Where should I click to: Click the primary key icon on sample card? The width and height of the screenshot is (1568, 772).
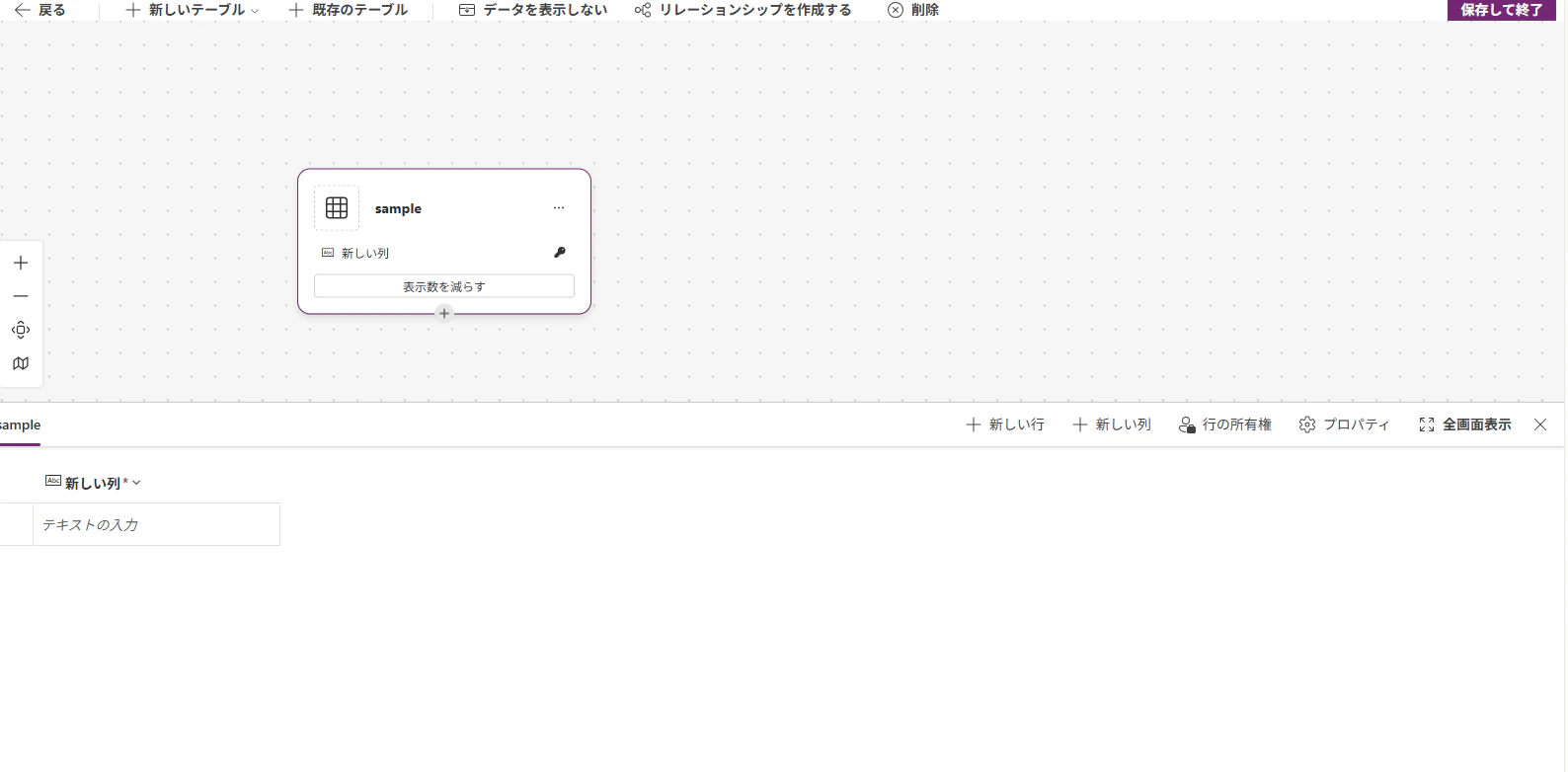point(560,253)
